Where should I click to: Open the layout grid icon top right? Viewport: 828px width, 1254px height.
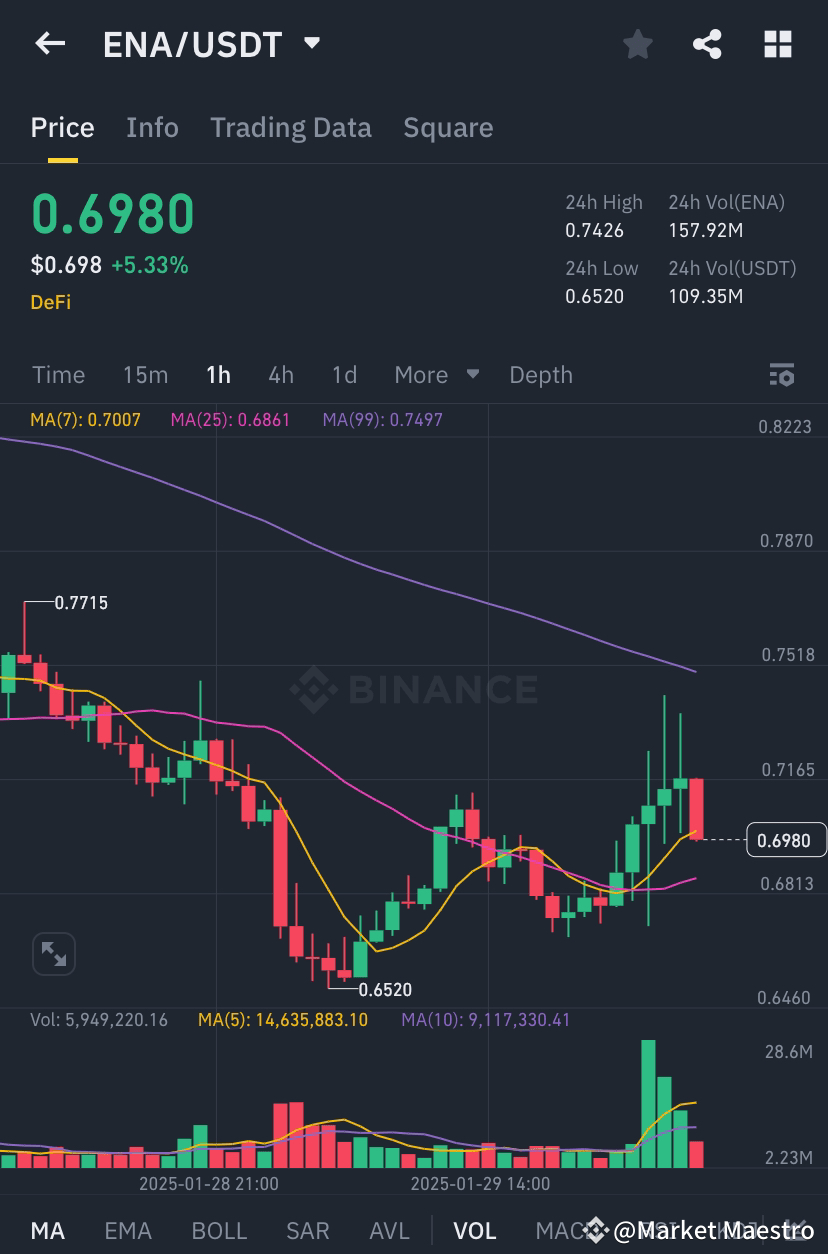point(777,44)
